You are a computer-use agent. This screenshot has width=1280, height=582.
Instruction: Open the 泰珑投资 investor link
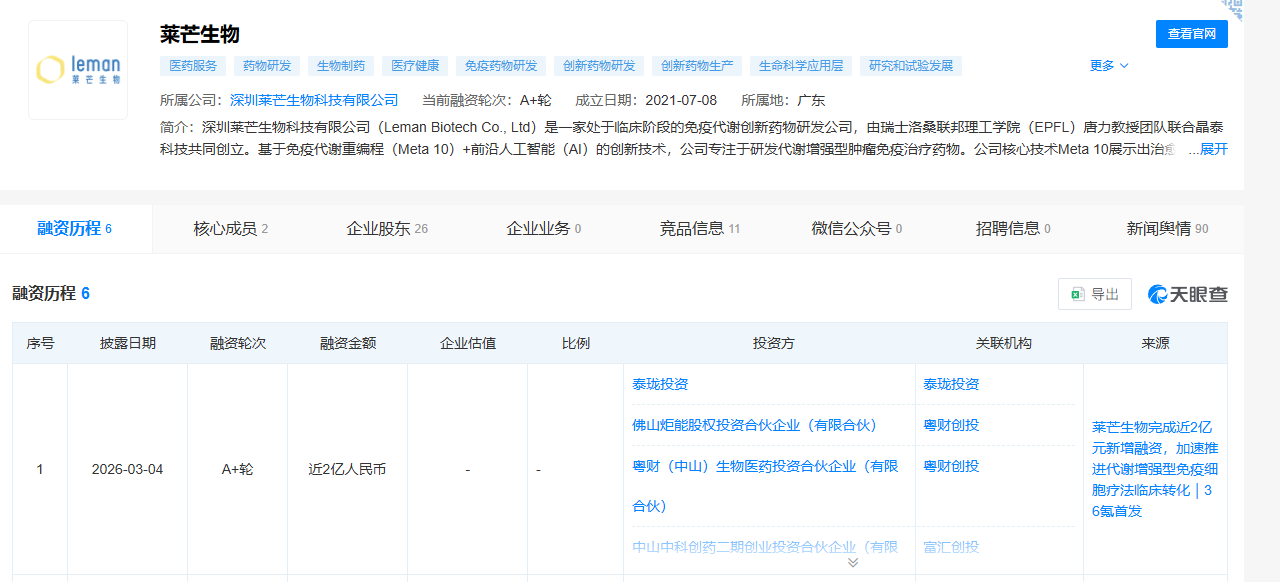pyautogui.click(x=660, y=384)
